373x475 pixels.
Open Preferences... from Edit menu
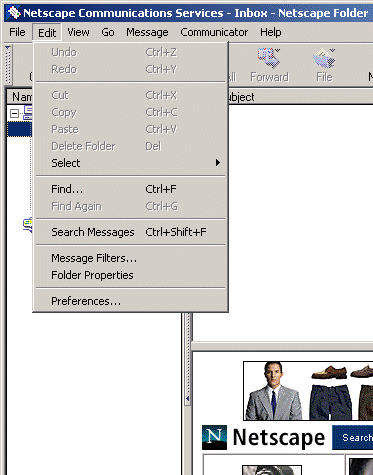coord(130,301)
